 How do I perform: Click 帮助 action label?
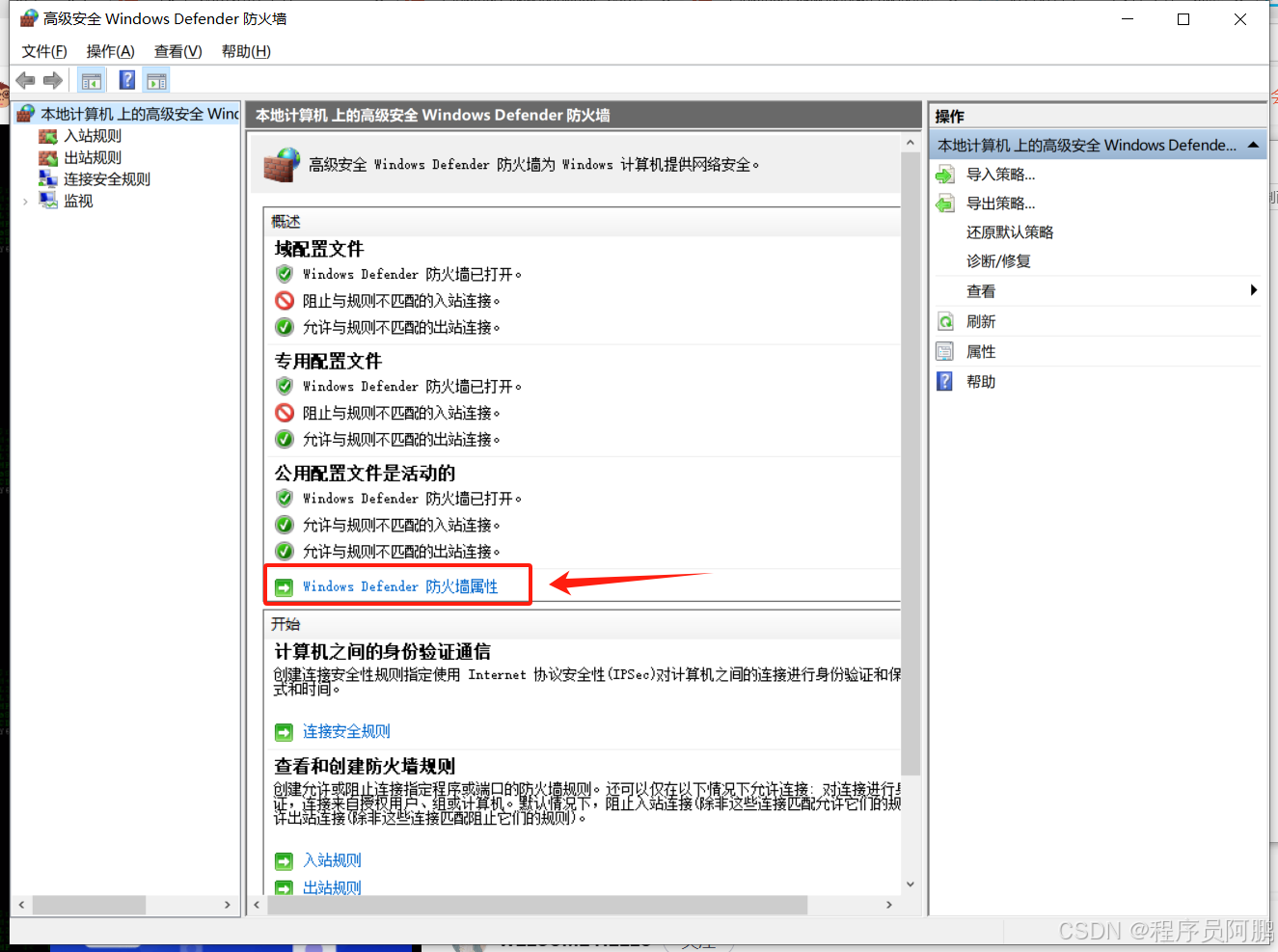click(981, 381)
